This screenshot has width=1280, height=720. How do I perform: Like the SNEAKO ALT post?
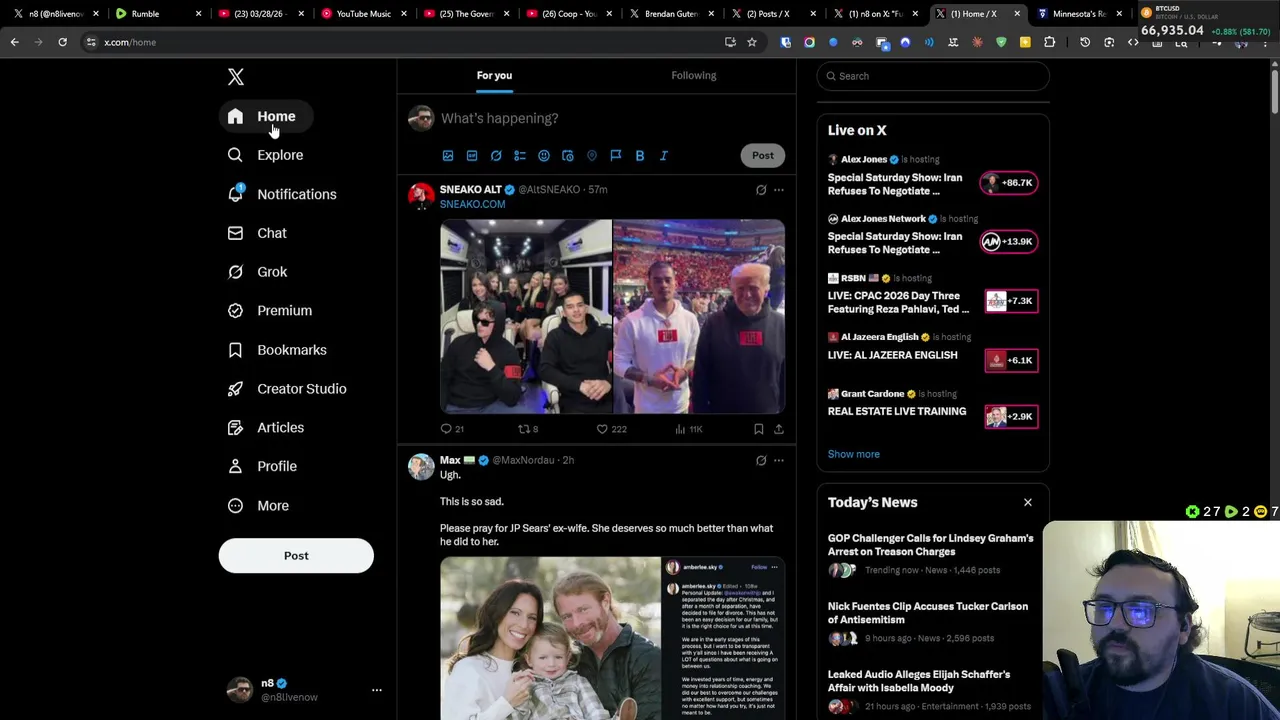pos(611,429)
